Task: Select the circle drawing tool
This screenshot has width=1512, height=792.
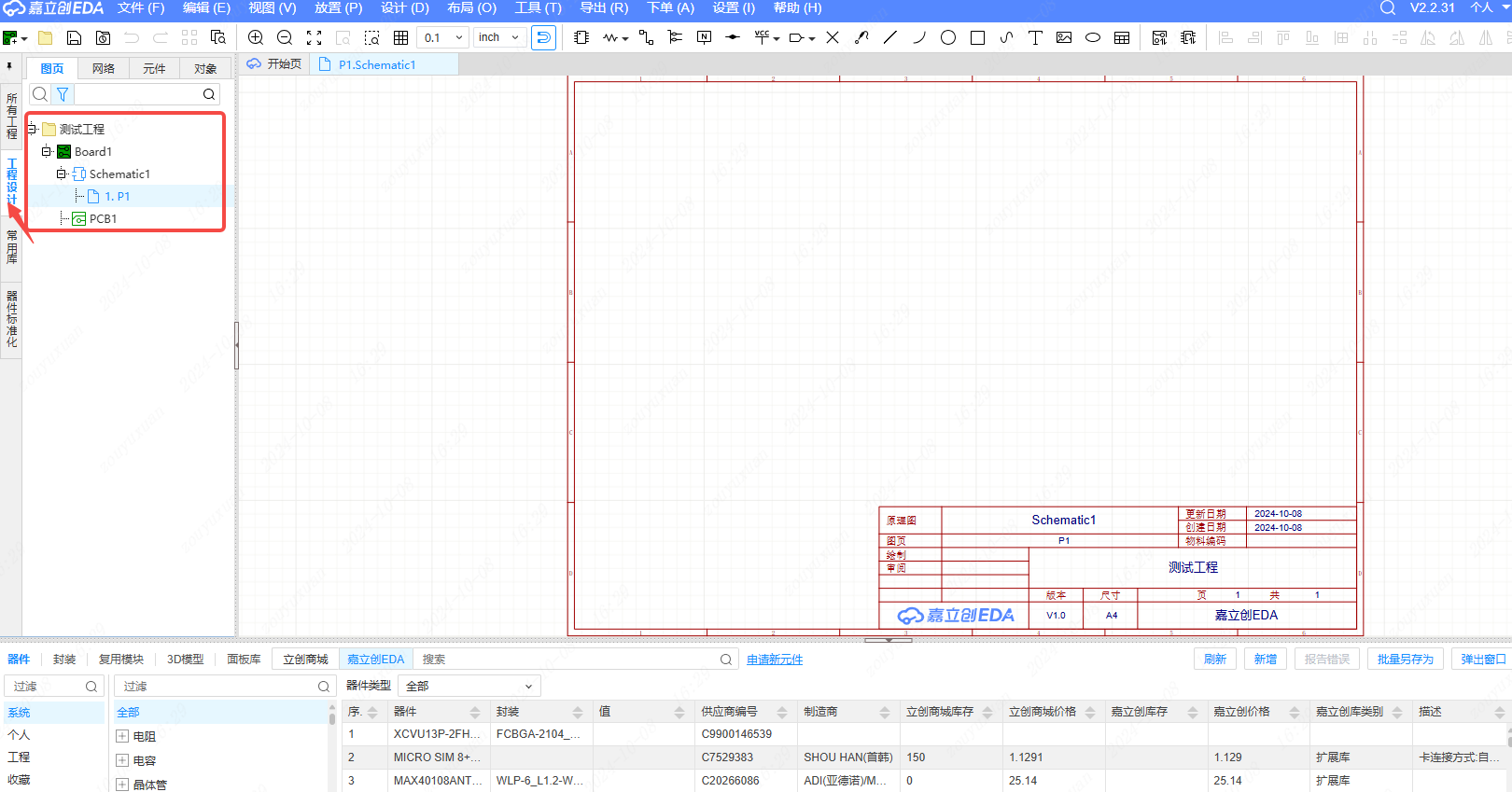Action: 948,37
